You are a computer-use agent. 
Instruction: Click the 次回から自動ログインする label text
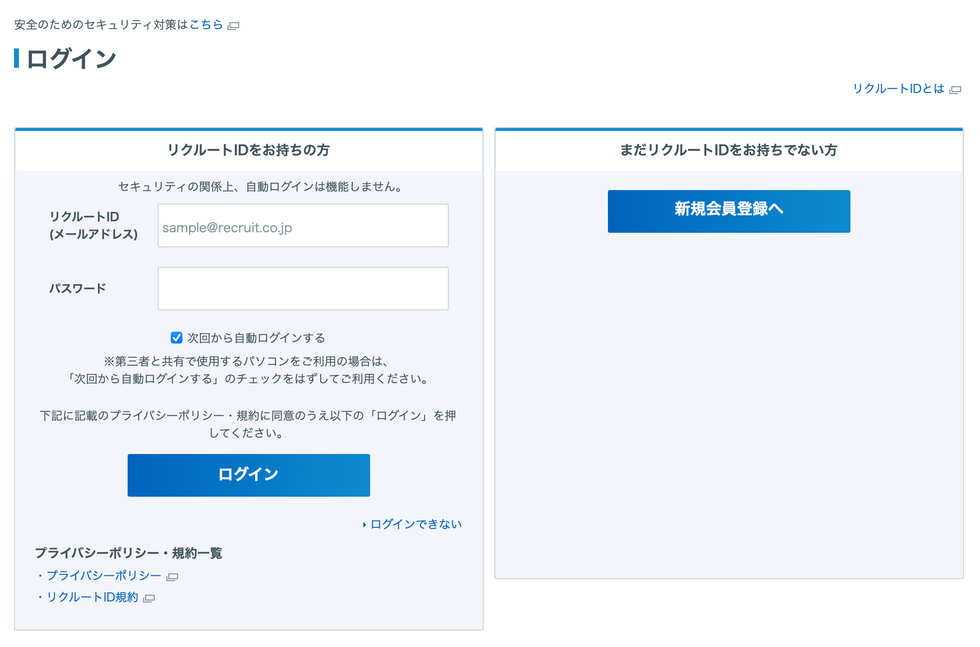[256, 338]
